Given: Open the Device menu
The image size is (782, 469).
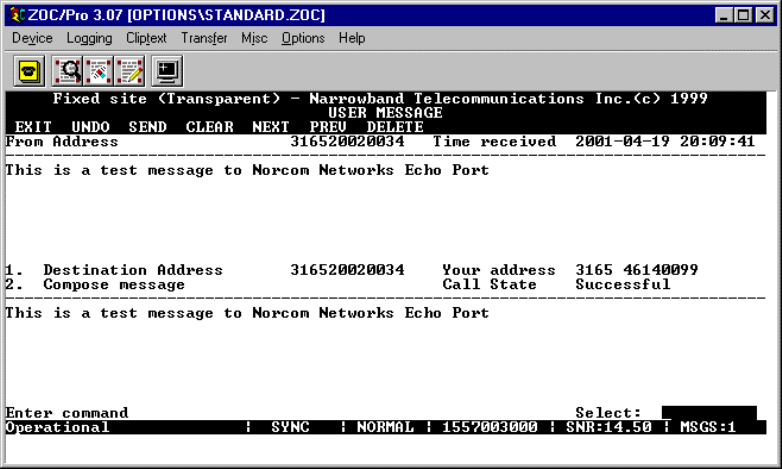Looking at the screenshot, I should (32, 38).
